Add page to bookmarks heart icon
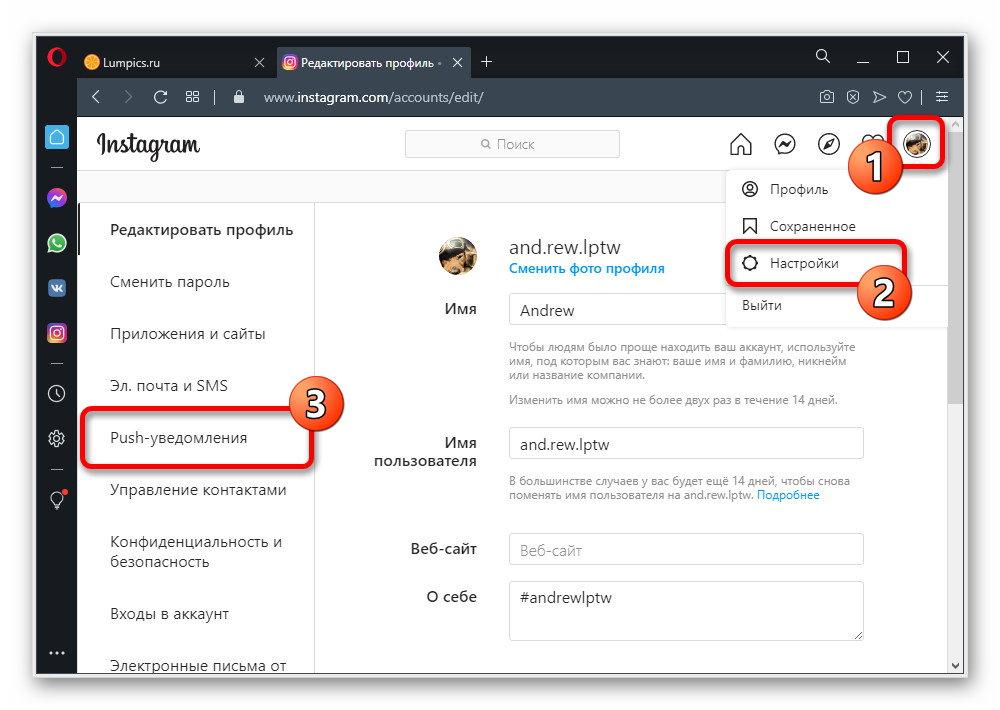The image size is (1000, 710). (905, 97)
